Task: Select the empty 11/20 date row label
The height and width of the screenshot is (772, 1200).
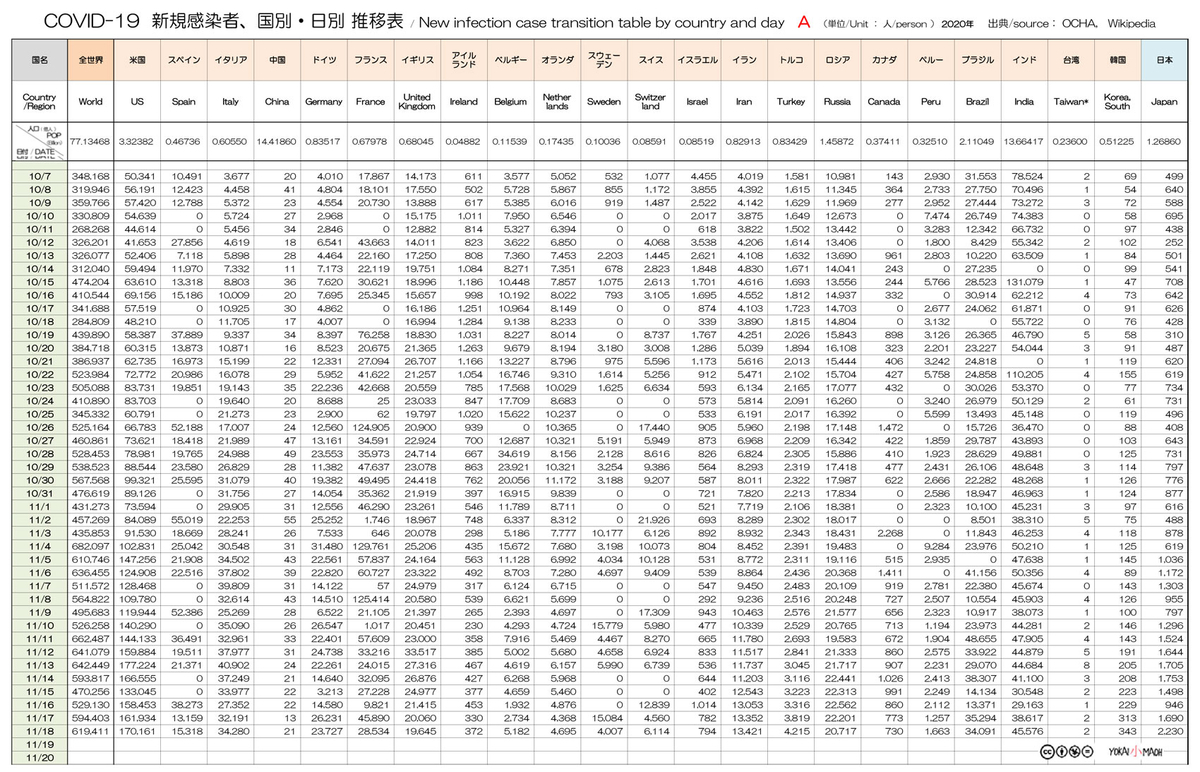Action: (40, 756)
